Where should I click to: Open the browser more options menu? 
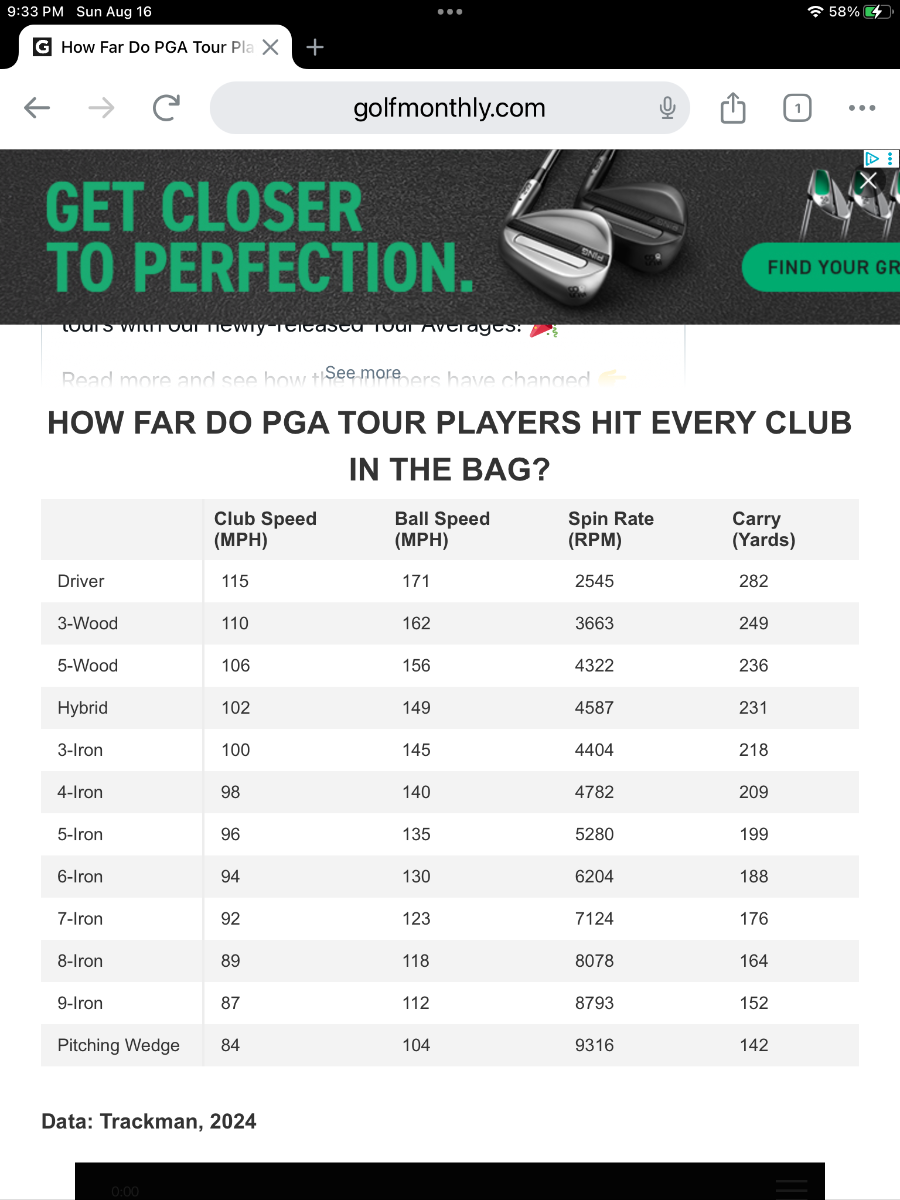click(862, 108)
